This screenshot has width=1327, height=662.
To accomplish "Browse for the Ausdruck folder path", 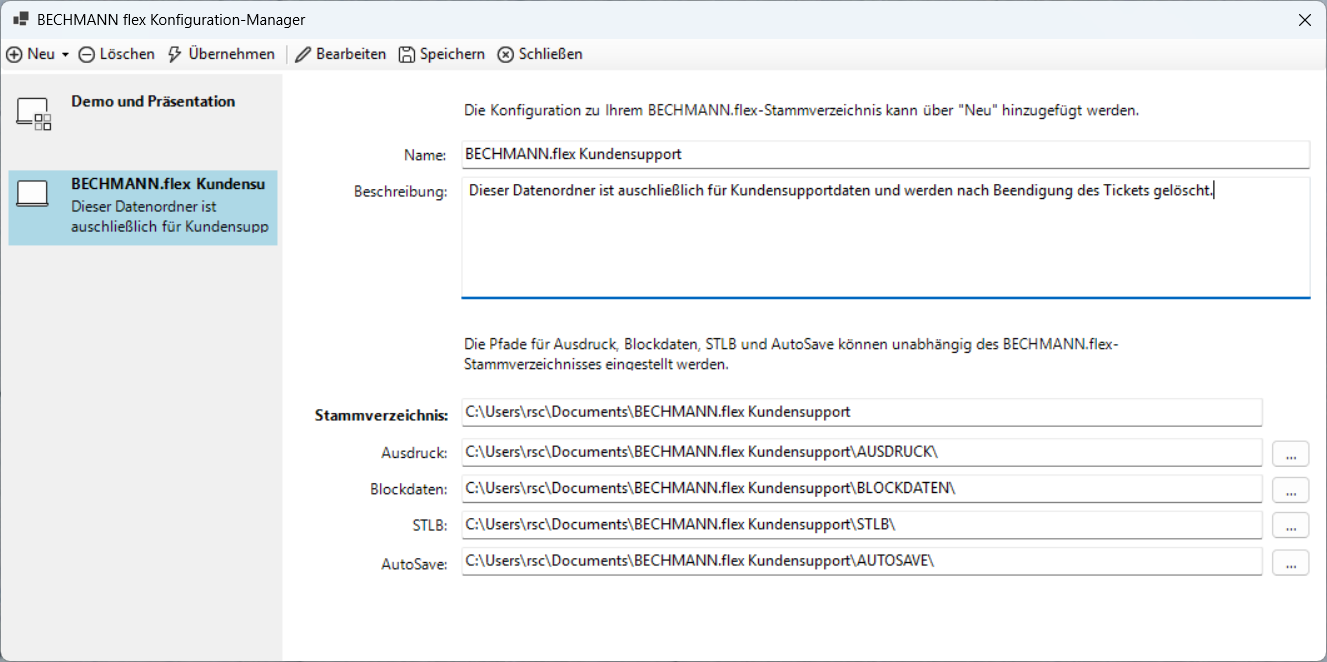I will pos(1290,453).
